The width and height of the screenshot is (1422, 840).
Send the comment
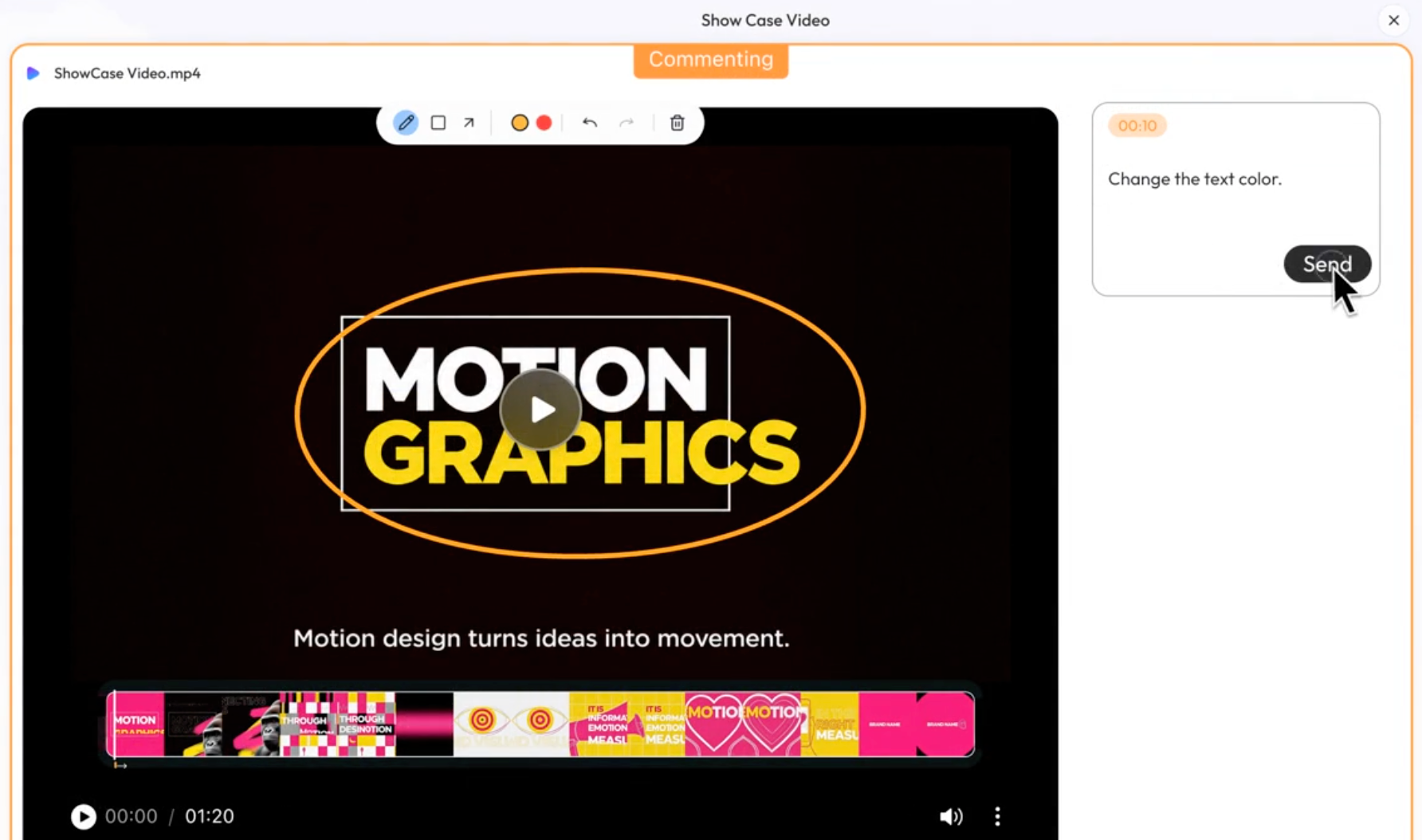point(1327,264)
